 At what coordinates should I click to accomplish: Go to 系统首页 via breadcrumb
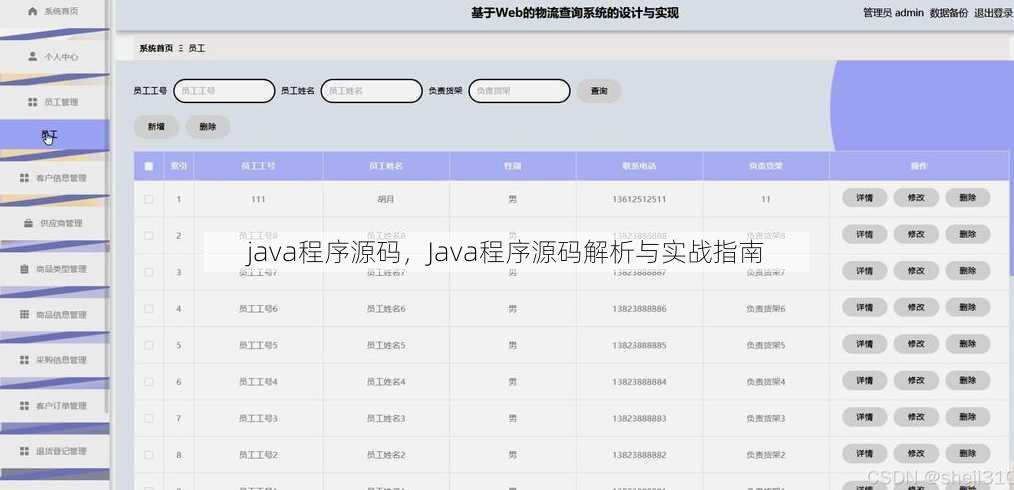(x=156, y=48)
